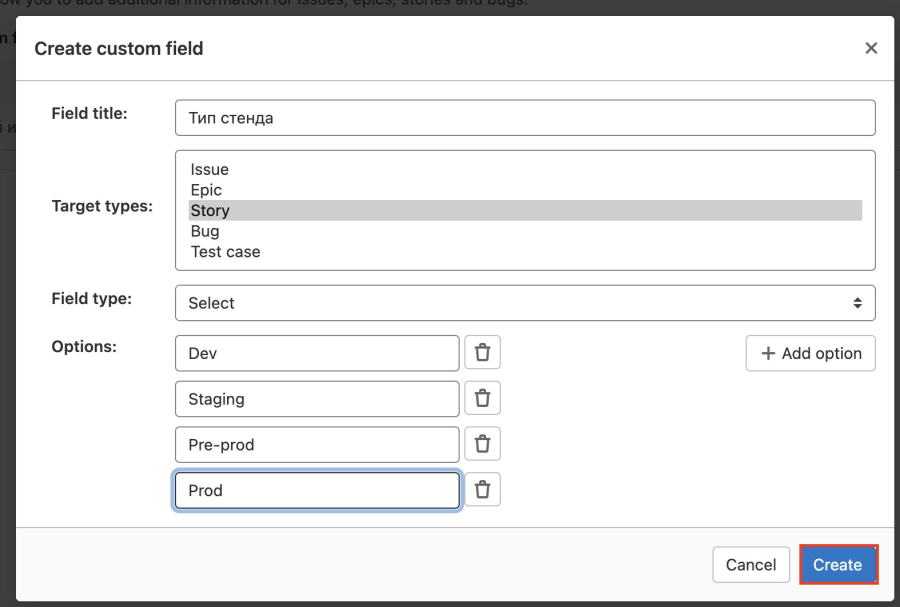Screen dimensions: 900x607
Task: Click the Add option button
Action: (x=810, y=353)
